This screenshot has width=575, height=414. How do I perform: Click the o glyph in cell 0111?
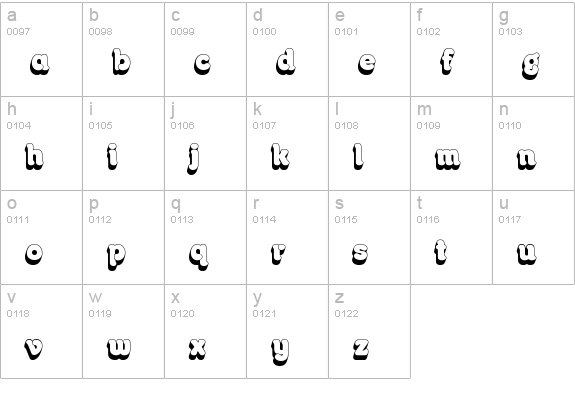coord(34,254)
